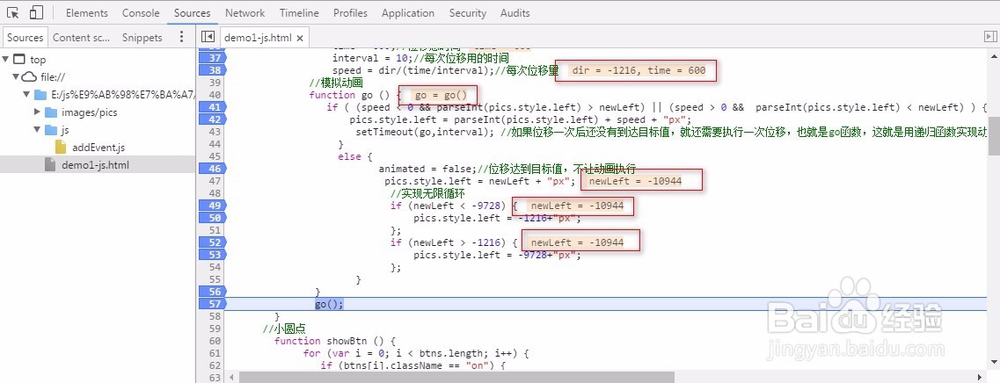Click the vertical scrollbar thumb of editor
This screenshot has width=1000, height=383.
pos(994,136)
